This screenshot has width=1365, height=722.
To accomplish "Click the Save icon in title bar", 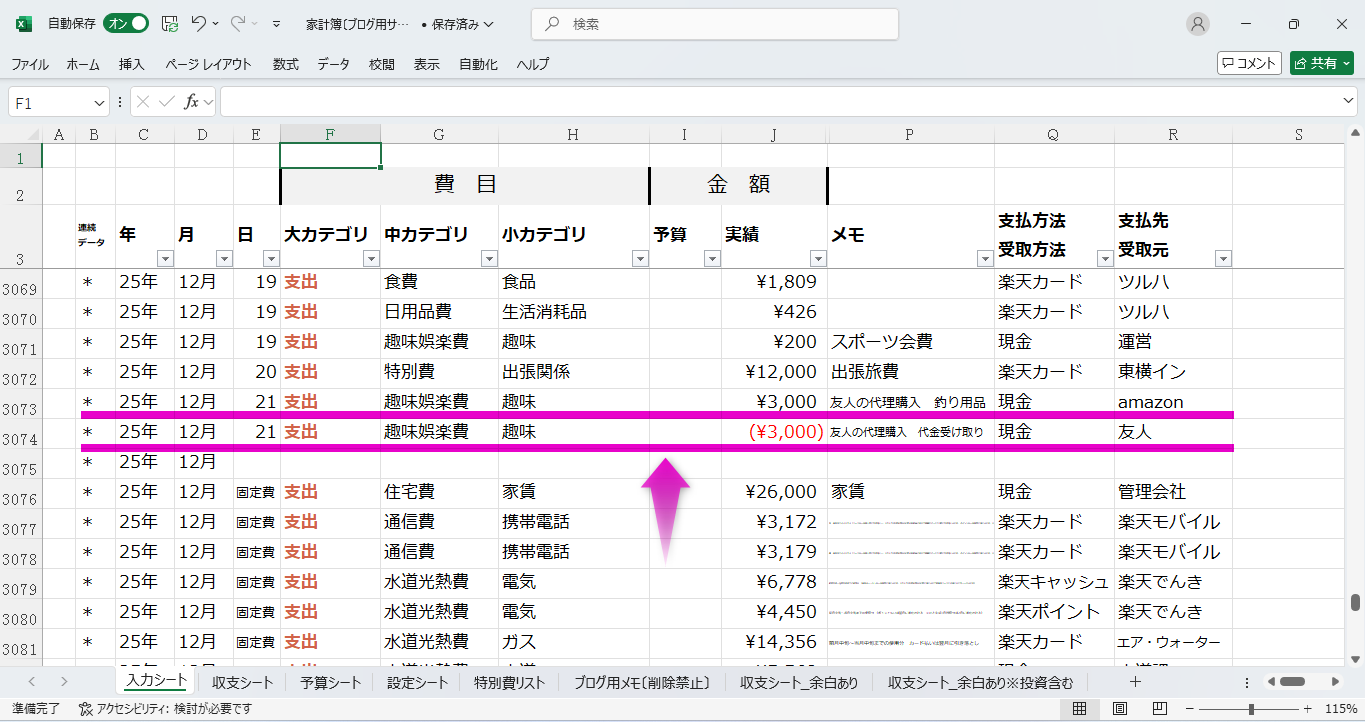I will (170, 24).
